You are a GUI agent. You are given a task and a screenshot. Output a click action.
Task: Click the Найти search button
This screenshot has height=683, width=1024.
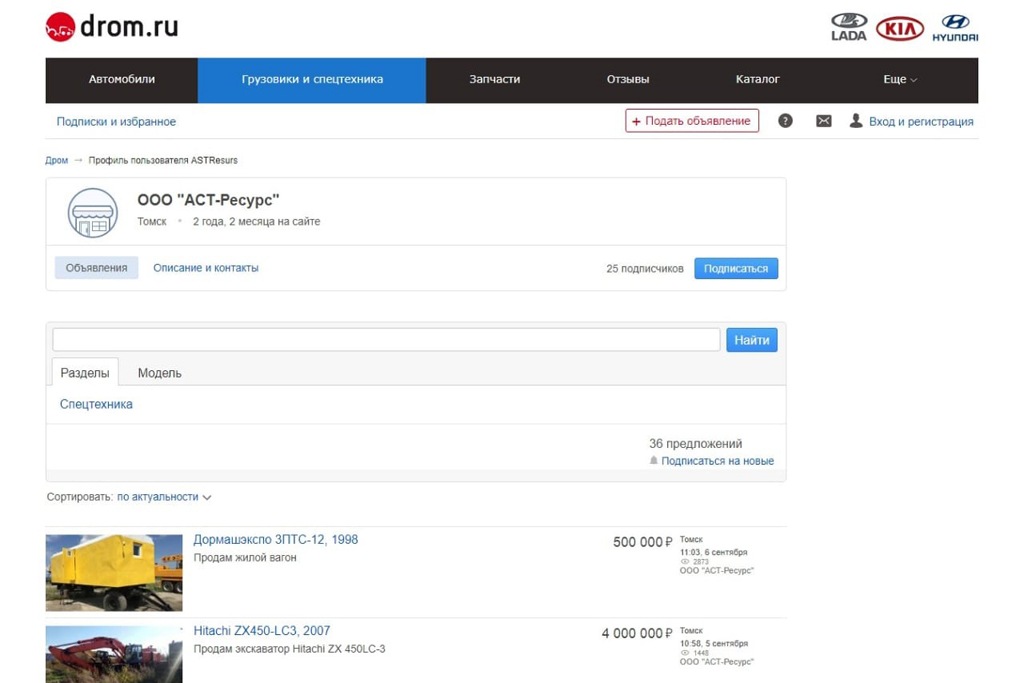point(751,340)
